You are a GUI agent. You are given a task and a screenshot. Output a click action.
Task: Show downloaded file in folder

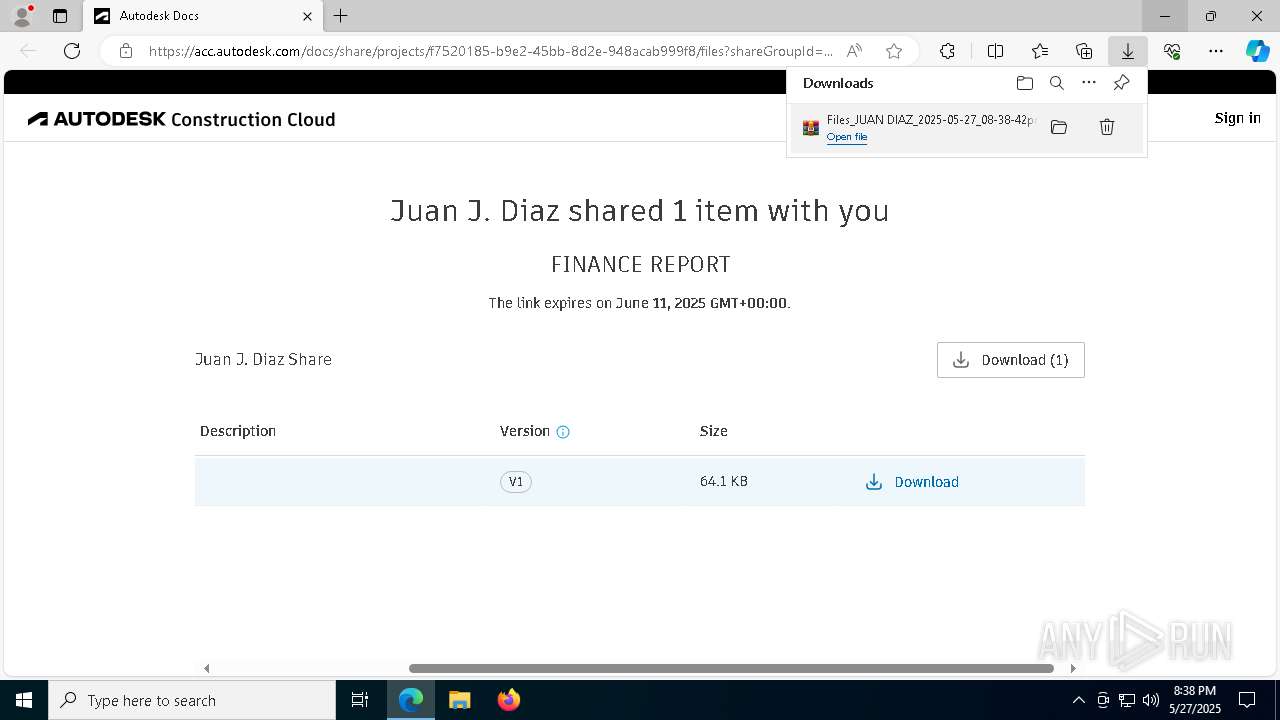tap(1059, 127)
